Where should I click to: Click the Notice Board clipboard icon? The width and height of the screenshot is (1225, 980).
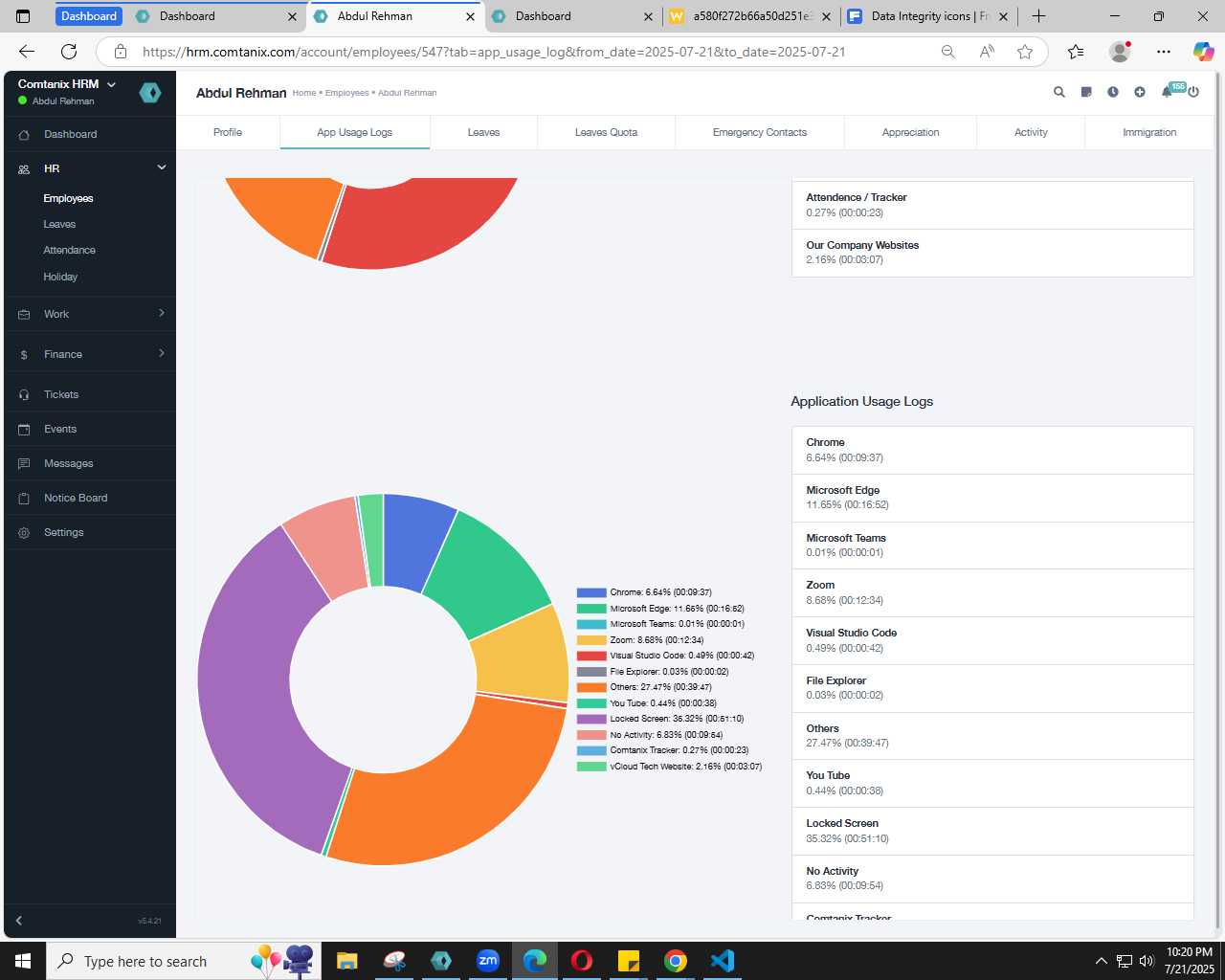click(x=24, y=499)
